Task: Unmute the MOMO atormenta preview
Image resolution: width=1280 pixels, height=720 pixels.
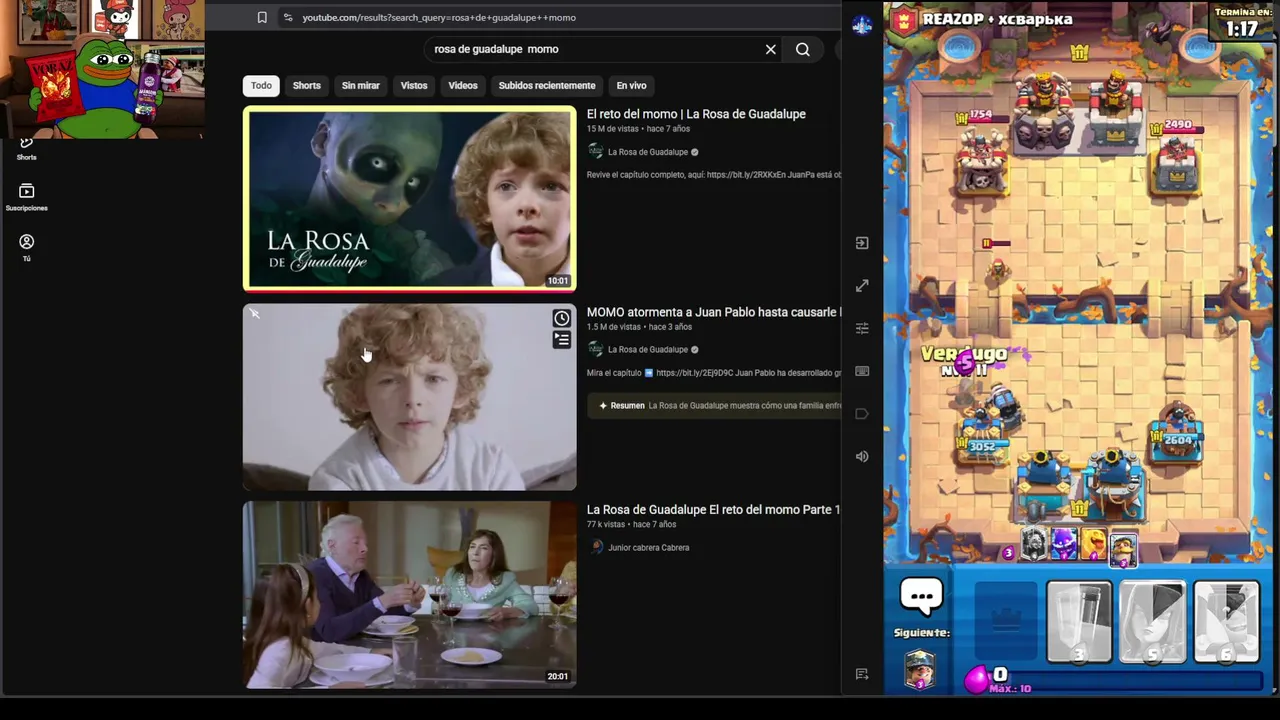Action: (255, 315)
